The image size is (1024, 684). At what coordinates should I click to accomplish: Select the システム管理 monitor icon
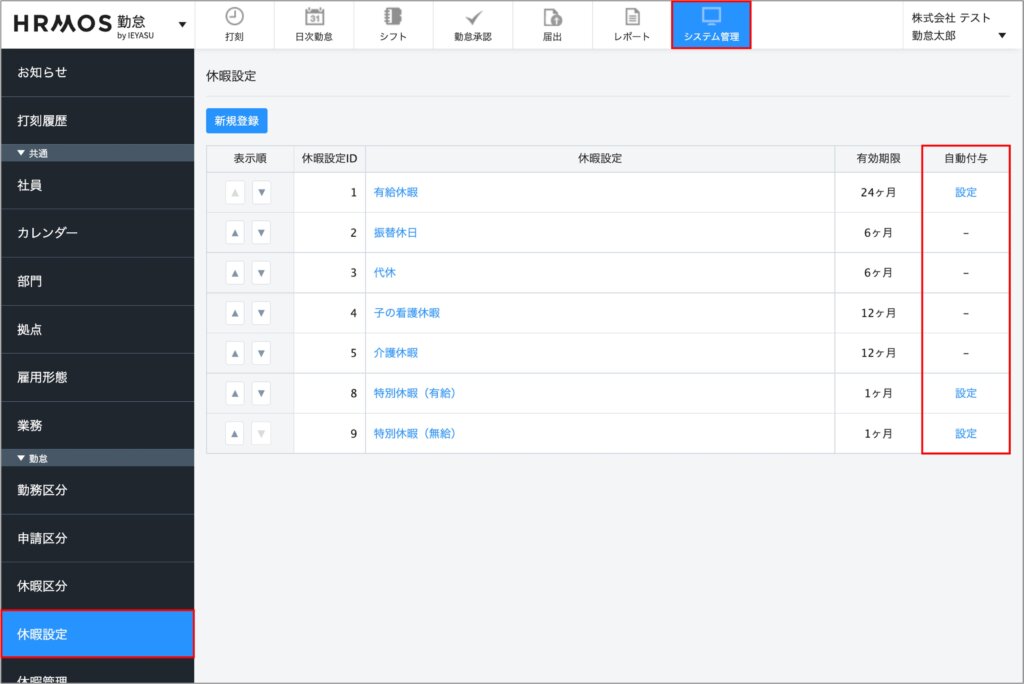(711, 16)
